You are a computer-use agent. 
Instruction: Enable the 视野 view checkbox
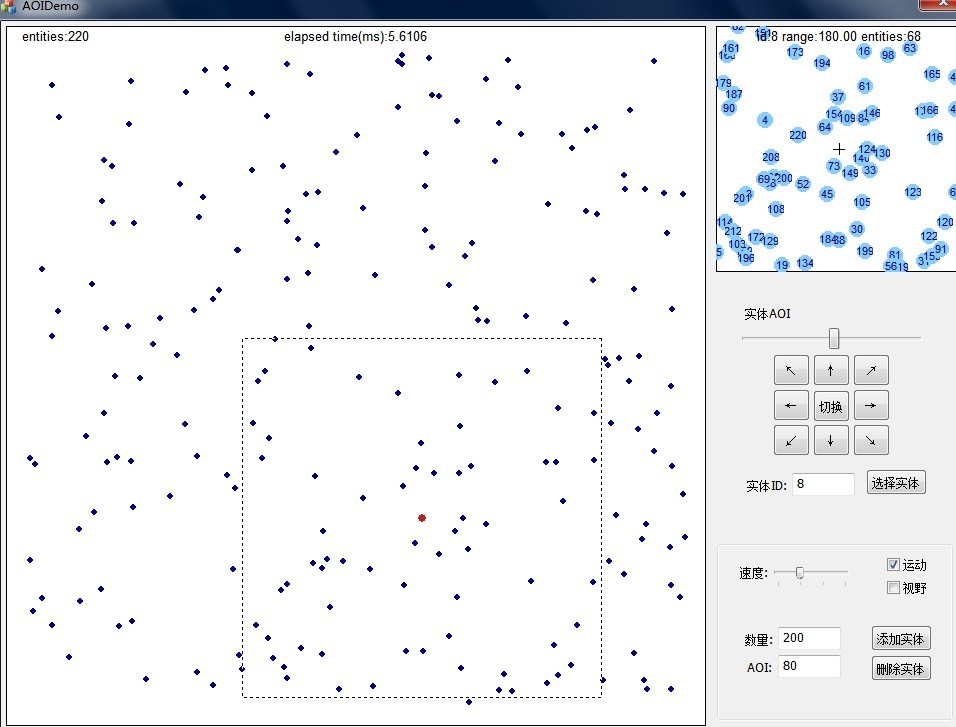(x=894, y=588)
